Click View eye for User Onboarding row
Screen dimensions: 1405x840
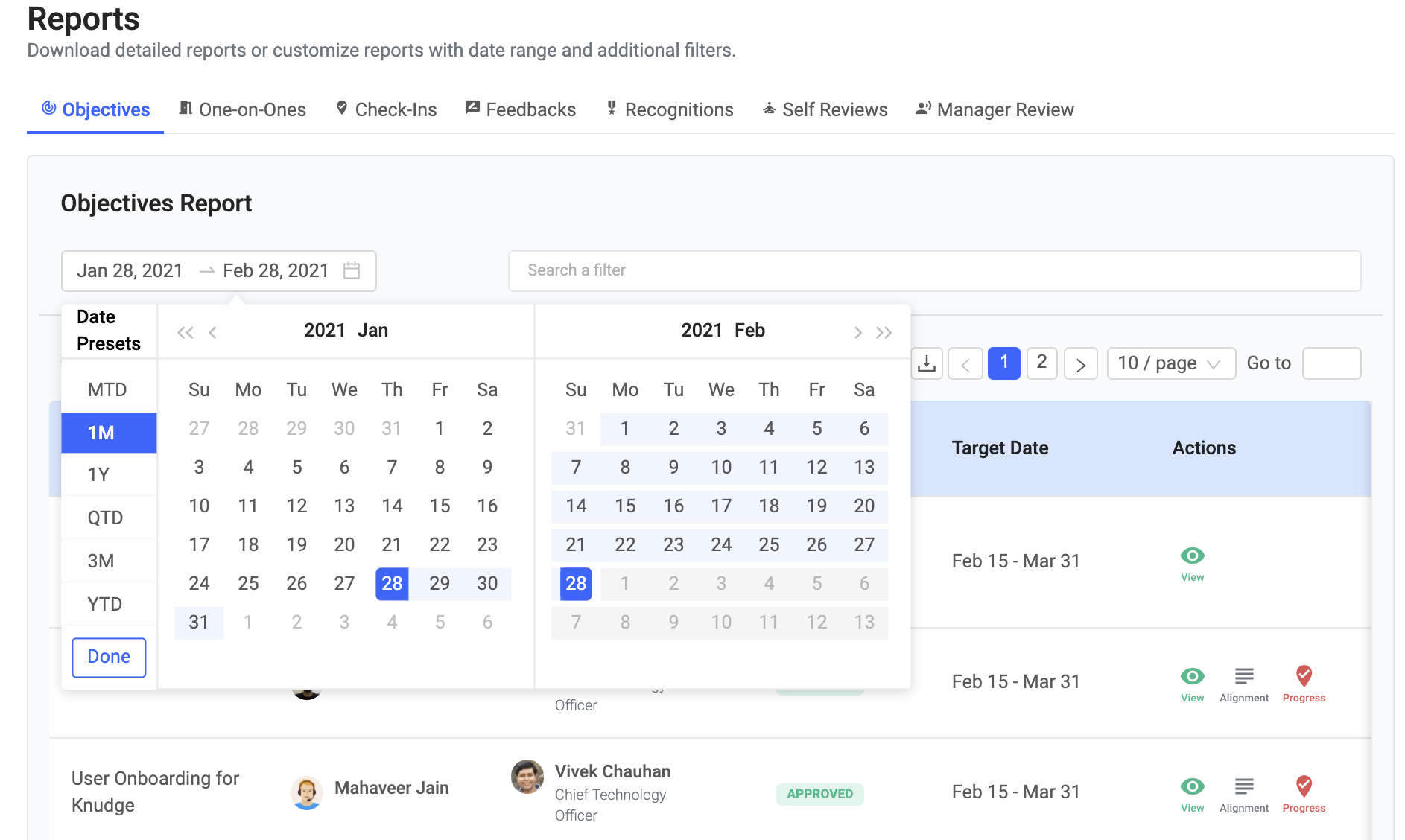[1192, 786]
